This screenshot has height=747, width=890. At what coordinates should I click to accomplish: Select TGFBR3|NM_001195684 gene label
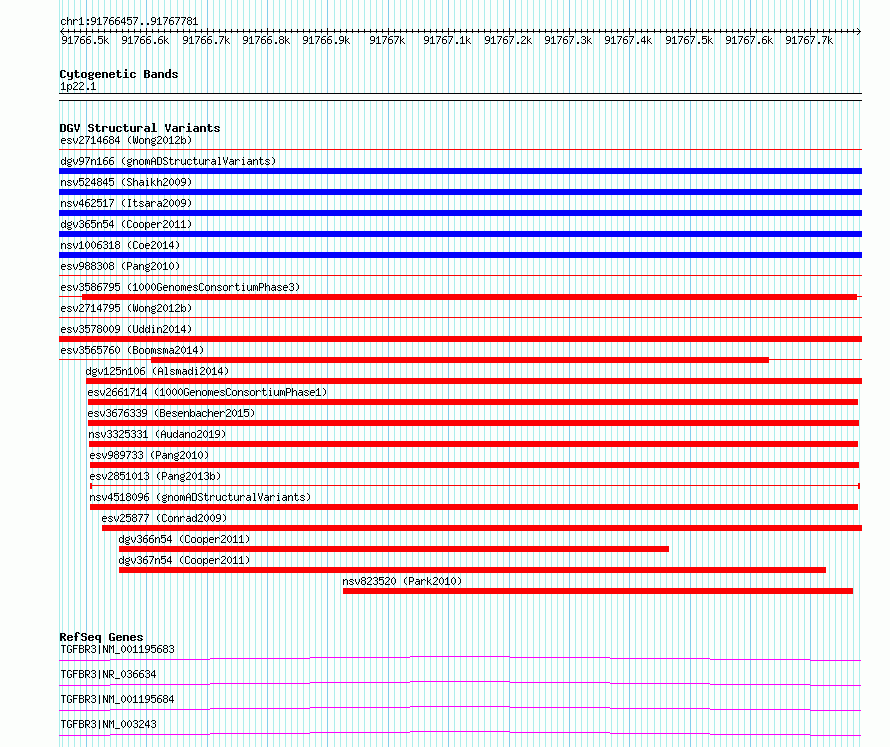[117, 699]
